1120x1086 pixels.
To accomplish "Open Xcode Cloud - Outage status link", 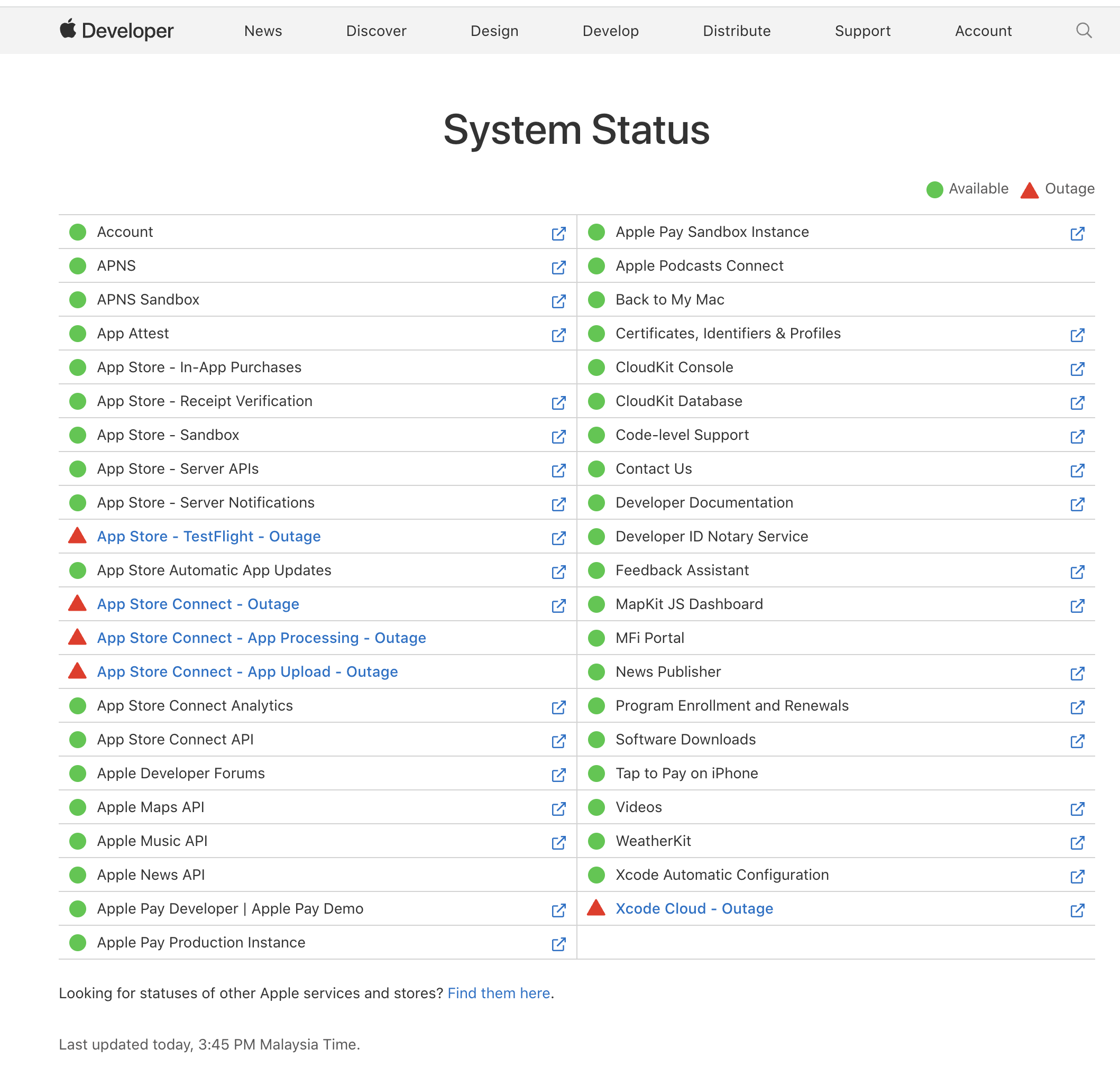I will [x=694, y=908].
